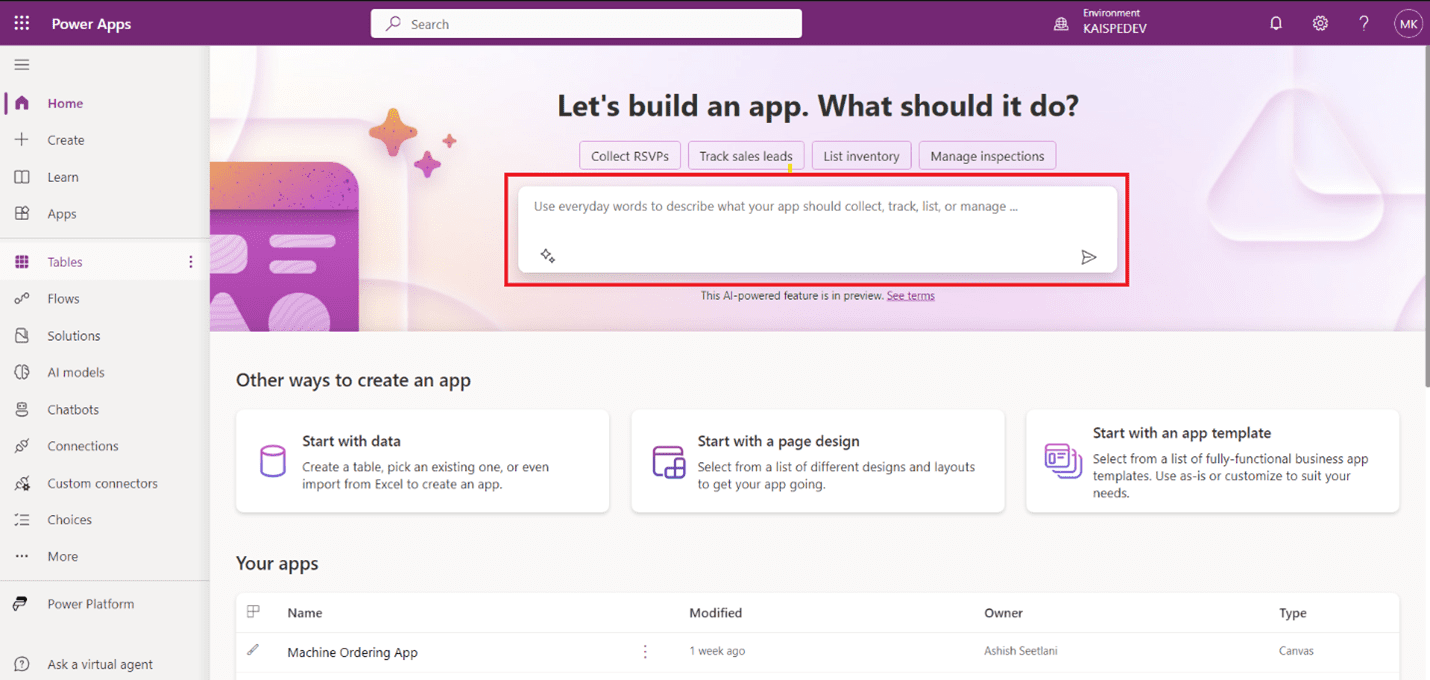Screen dimensions: 1430x680
Task: Click the edit pencil beside Machine Ordering App
Action: tap(253, 651)
